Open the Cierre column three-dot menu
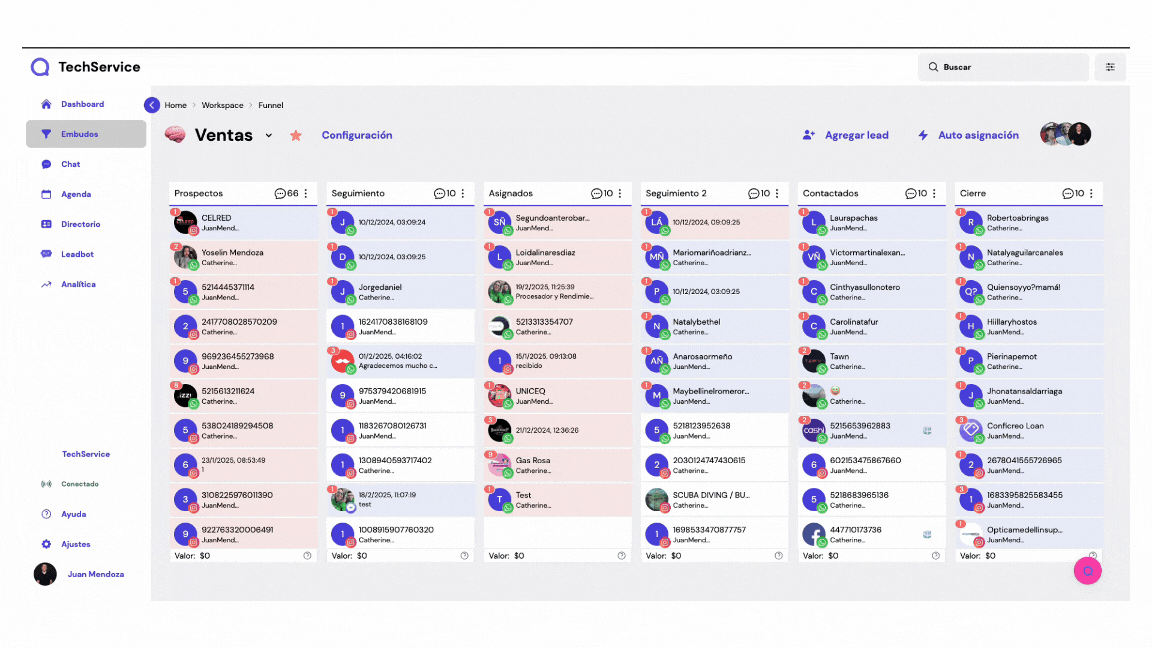This screenshot has height=648, width=1152. tap(1091, 193)
